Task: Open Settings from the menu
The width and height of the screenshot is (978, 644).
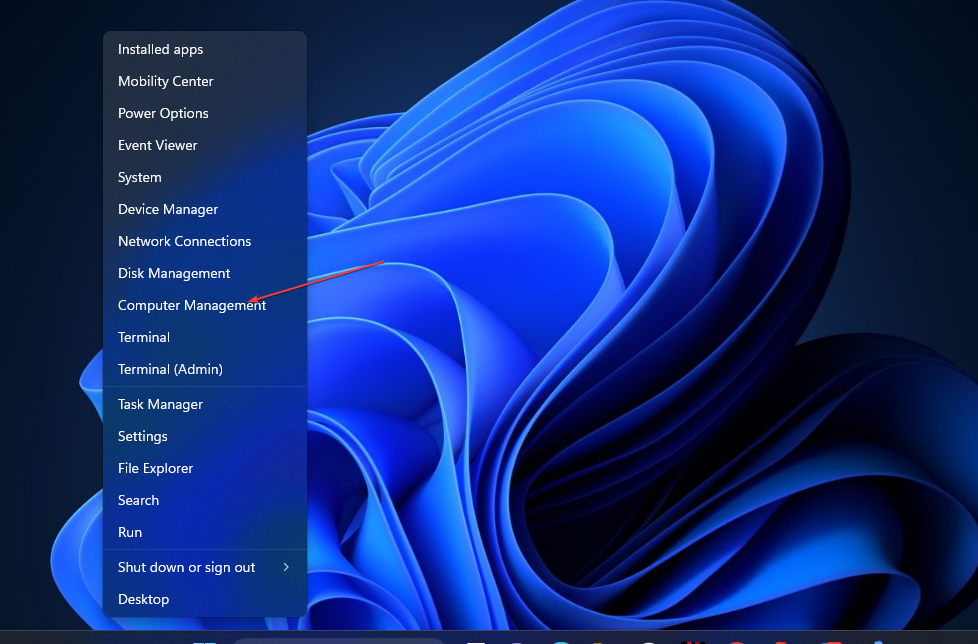Action: [x=142, y=436]
